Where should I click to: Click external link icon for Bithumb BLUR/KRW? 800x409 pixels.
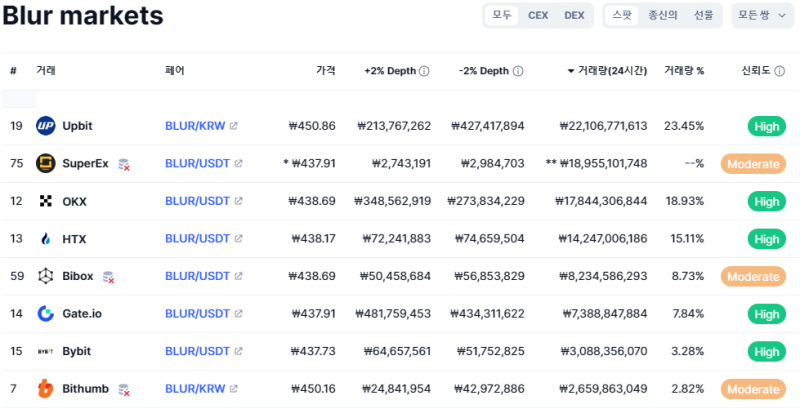pyautogui.click(x=234, y=389)
